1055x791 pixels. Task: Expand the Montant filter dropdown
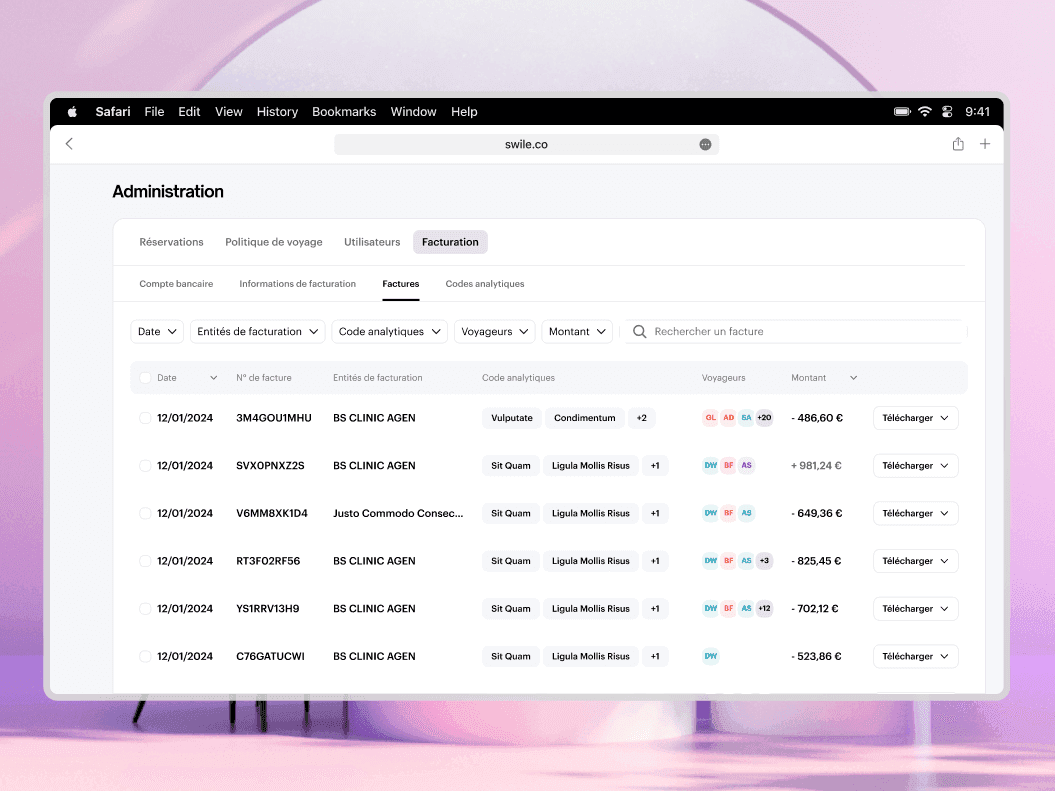pos(577,332)
